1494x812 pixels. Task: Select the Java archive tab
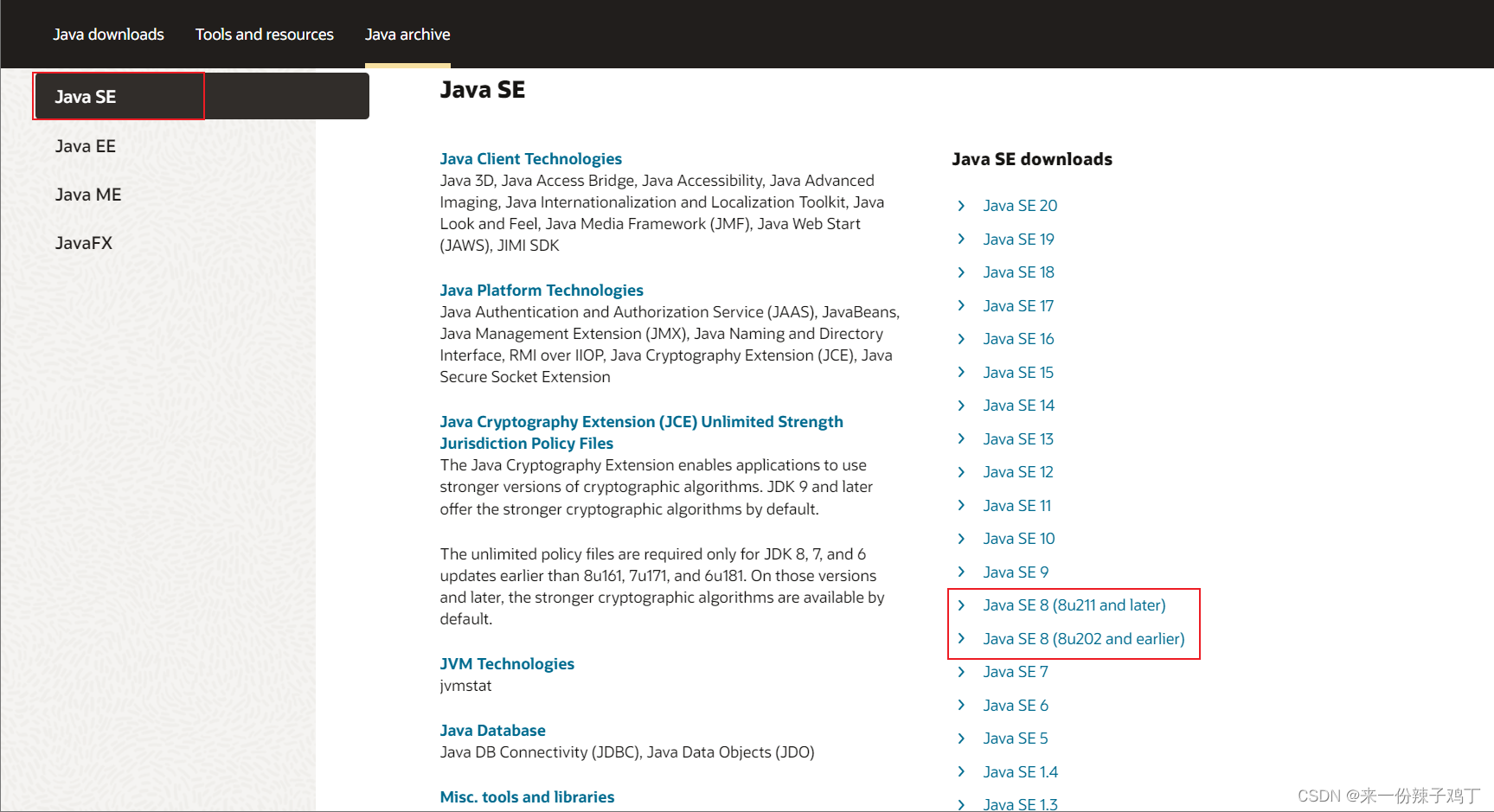pos(407,35)
